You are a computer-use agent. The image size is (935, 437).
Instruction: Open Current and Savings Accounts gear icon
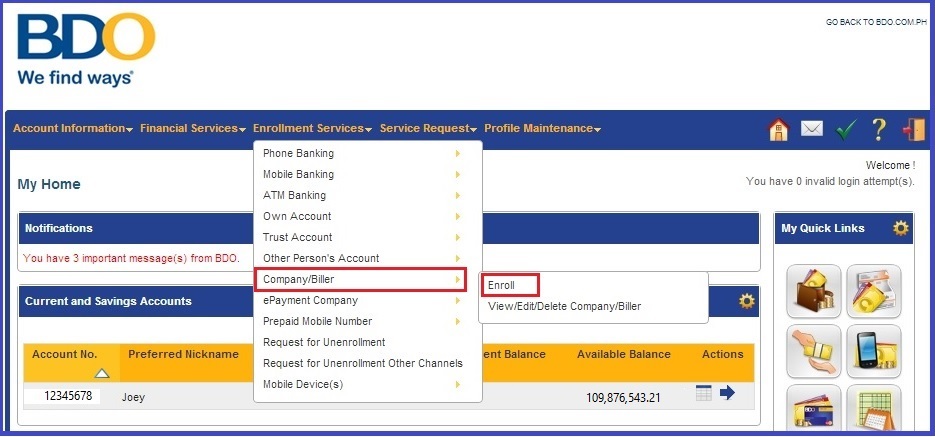[747, 301]
